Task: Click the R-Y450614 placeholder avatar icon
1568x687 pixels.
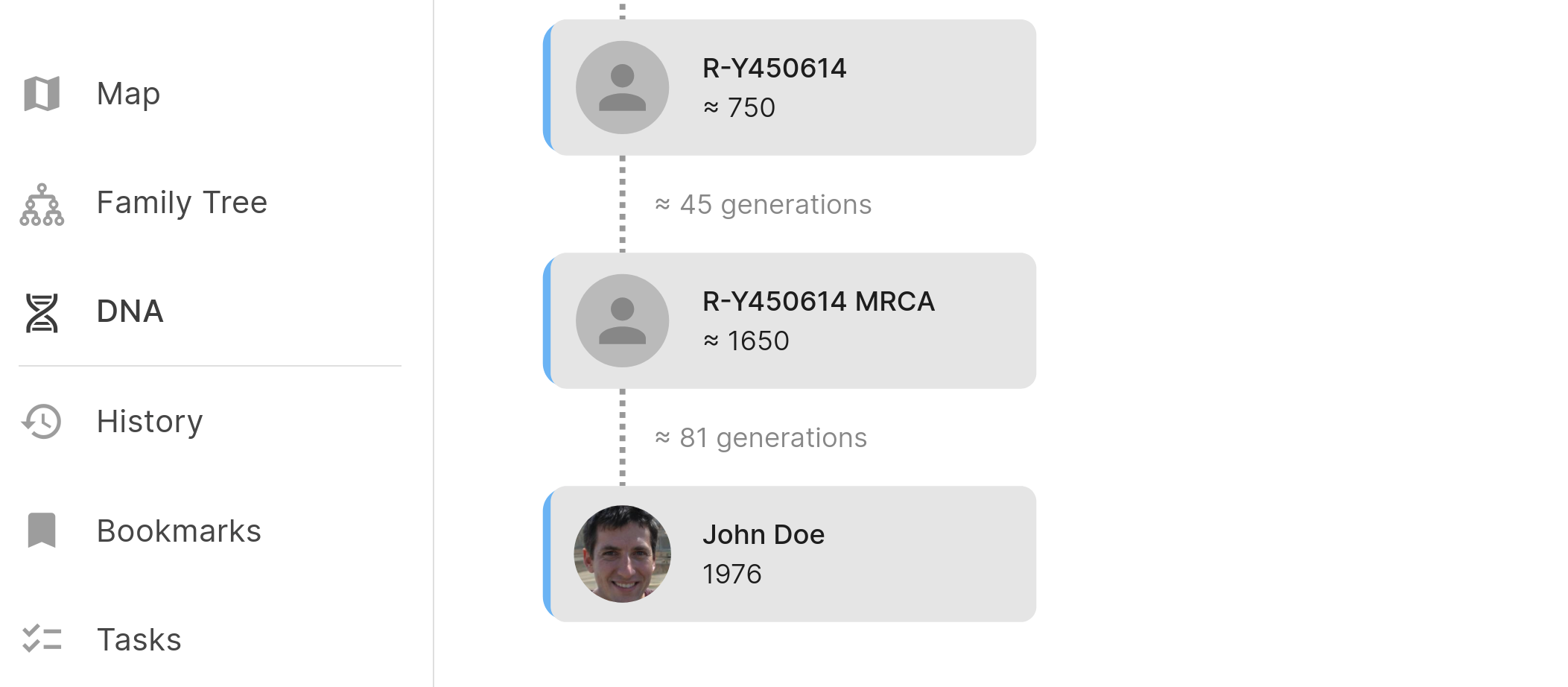Action: pyautogui.click(x=622, y=87)
